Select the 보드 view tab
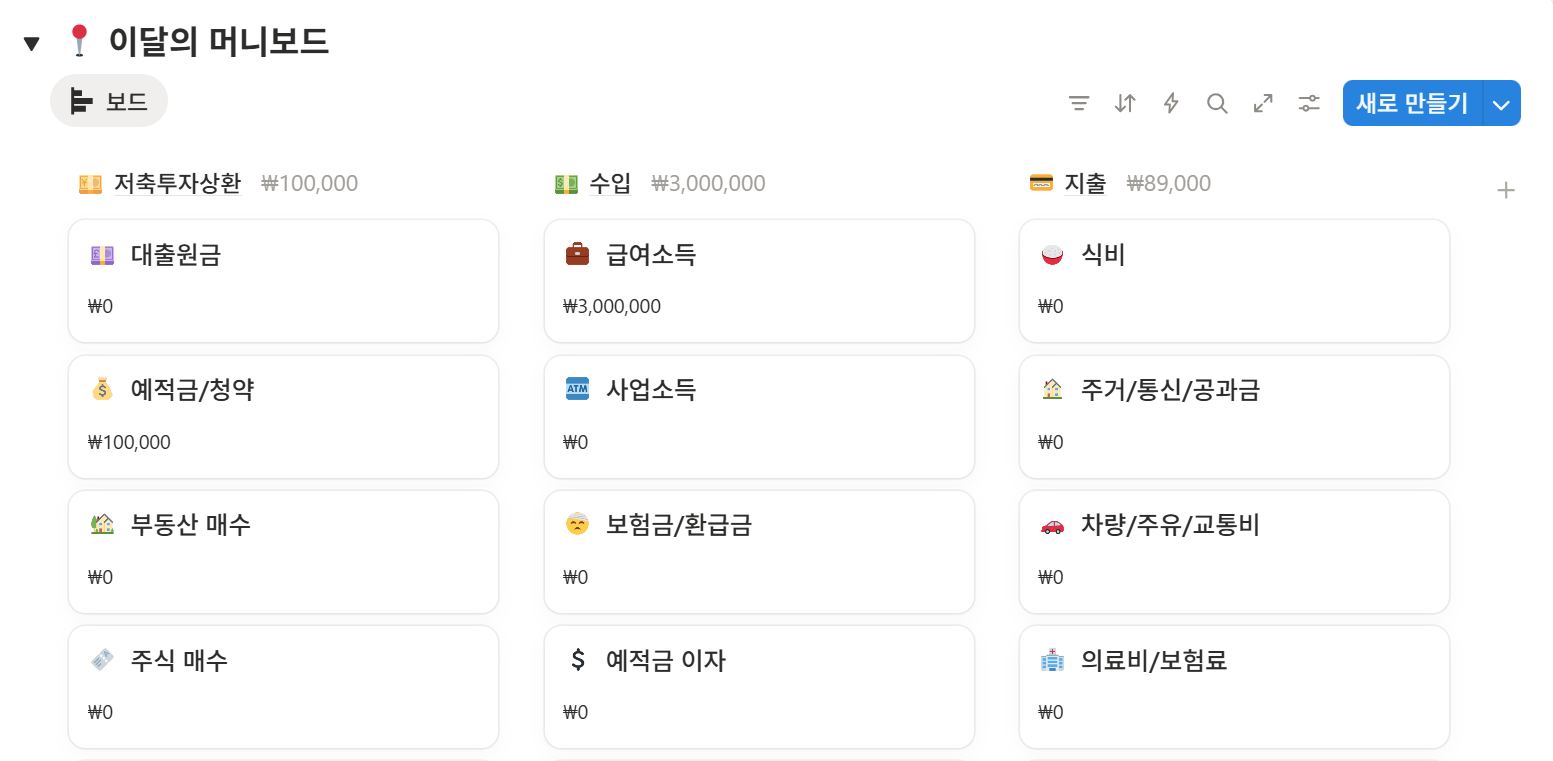This screenshot has height=761, width=1553. 109,100
